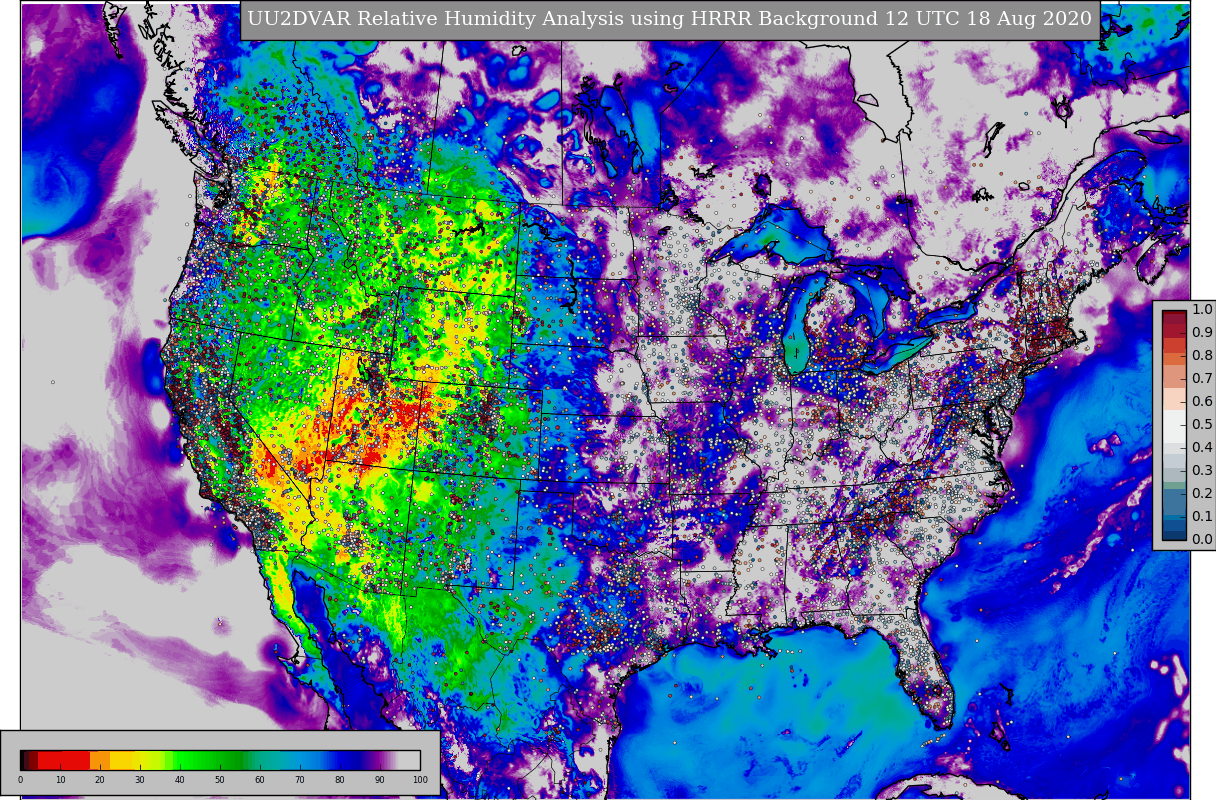1216x800 pixels.
Task: Click the "0.7" label on right colorbar
Action: [1201, 378]
